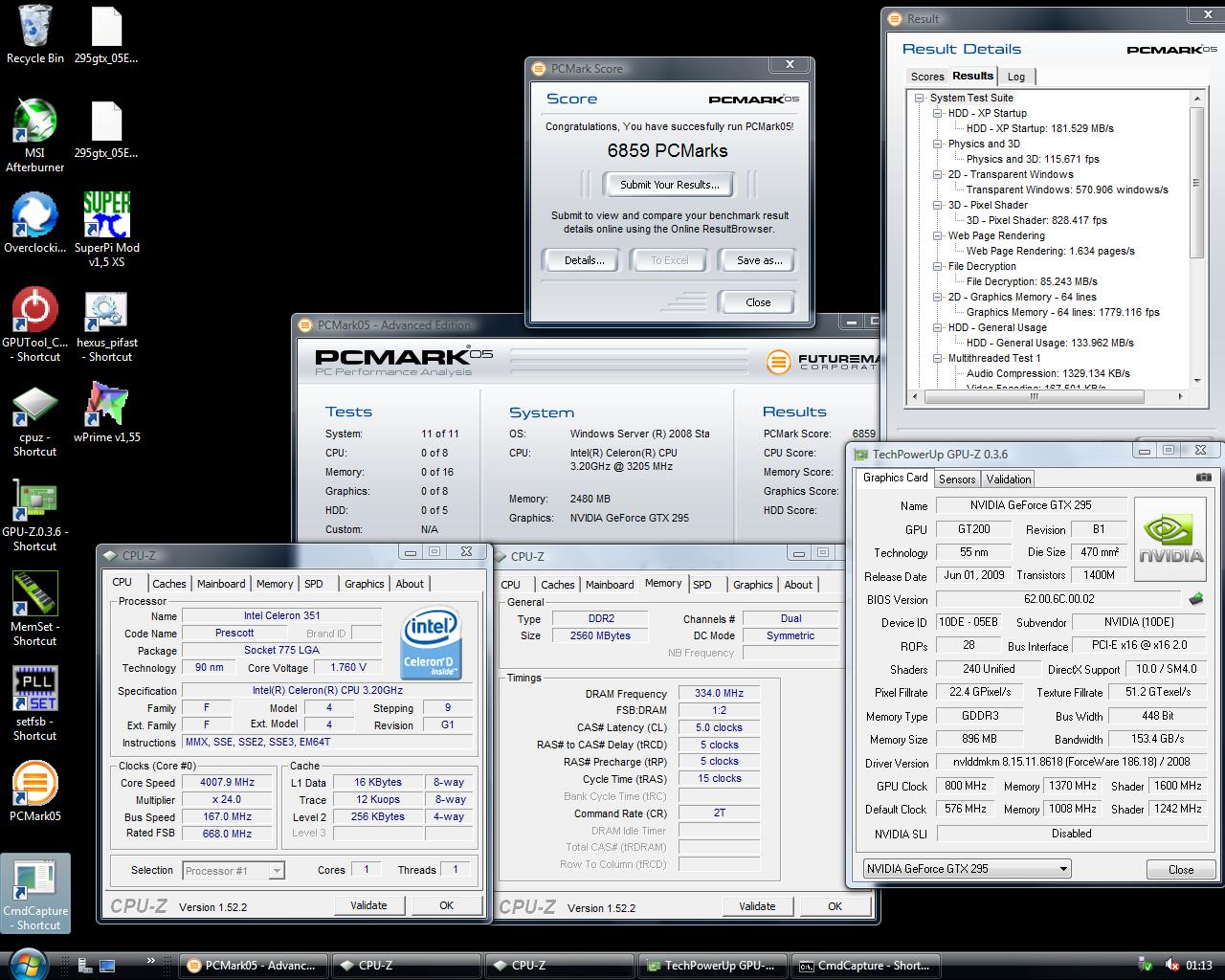Collapse Physics and 3D node
Viewport: 1225px width, 980px height.
938,144
